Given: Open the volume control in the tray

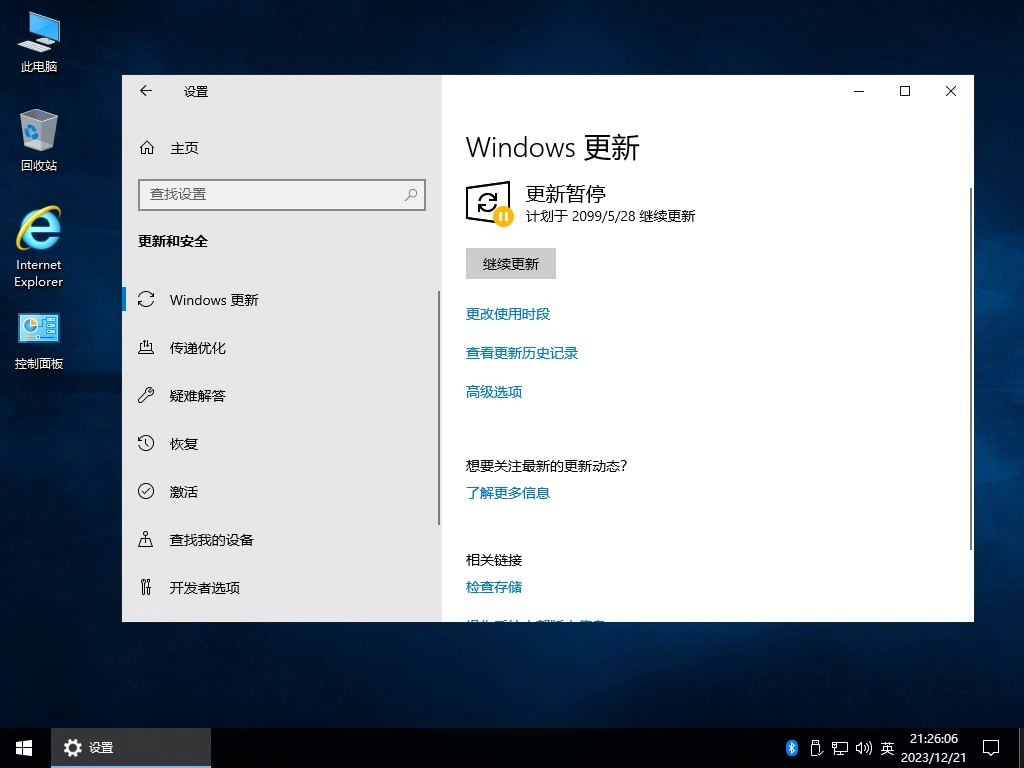Looking at the screenshot, I should coord(864,747).
